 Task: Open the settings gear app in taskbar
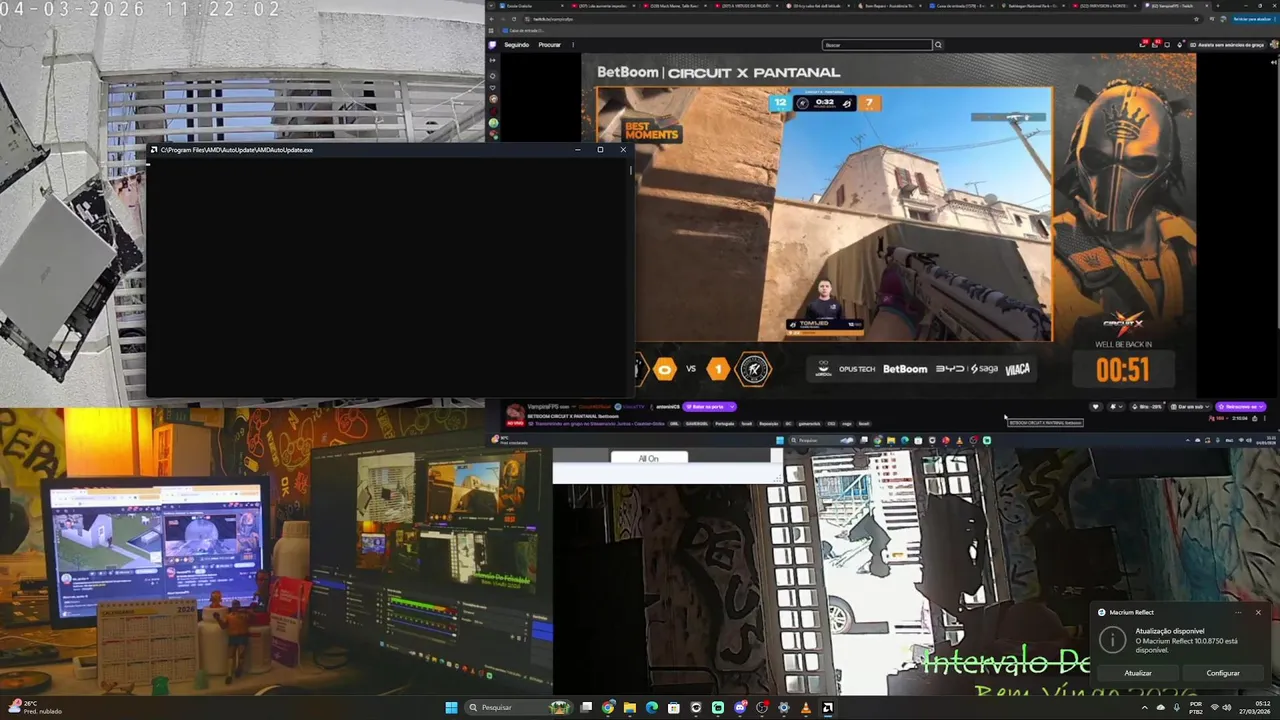(783, 707)
